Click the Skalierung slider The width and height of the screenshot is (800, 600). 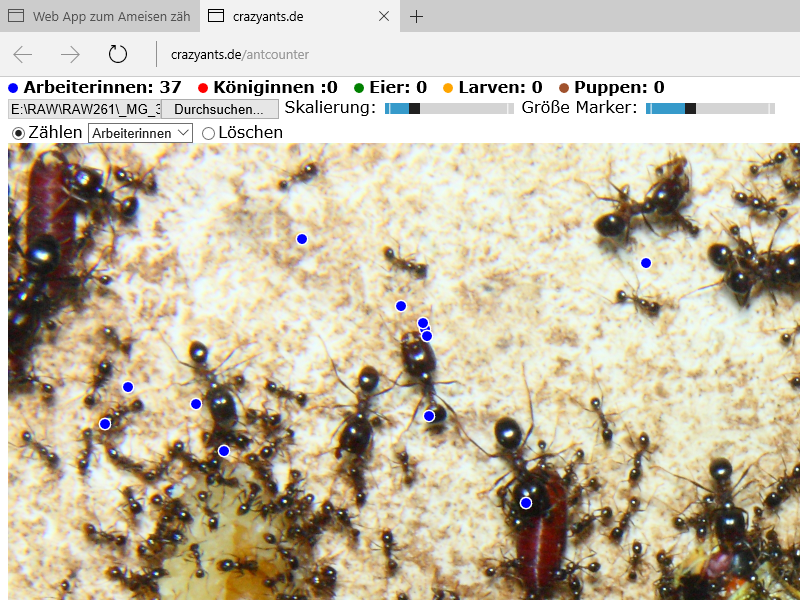click(449, 108)
